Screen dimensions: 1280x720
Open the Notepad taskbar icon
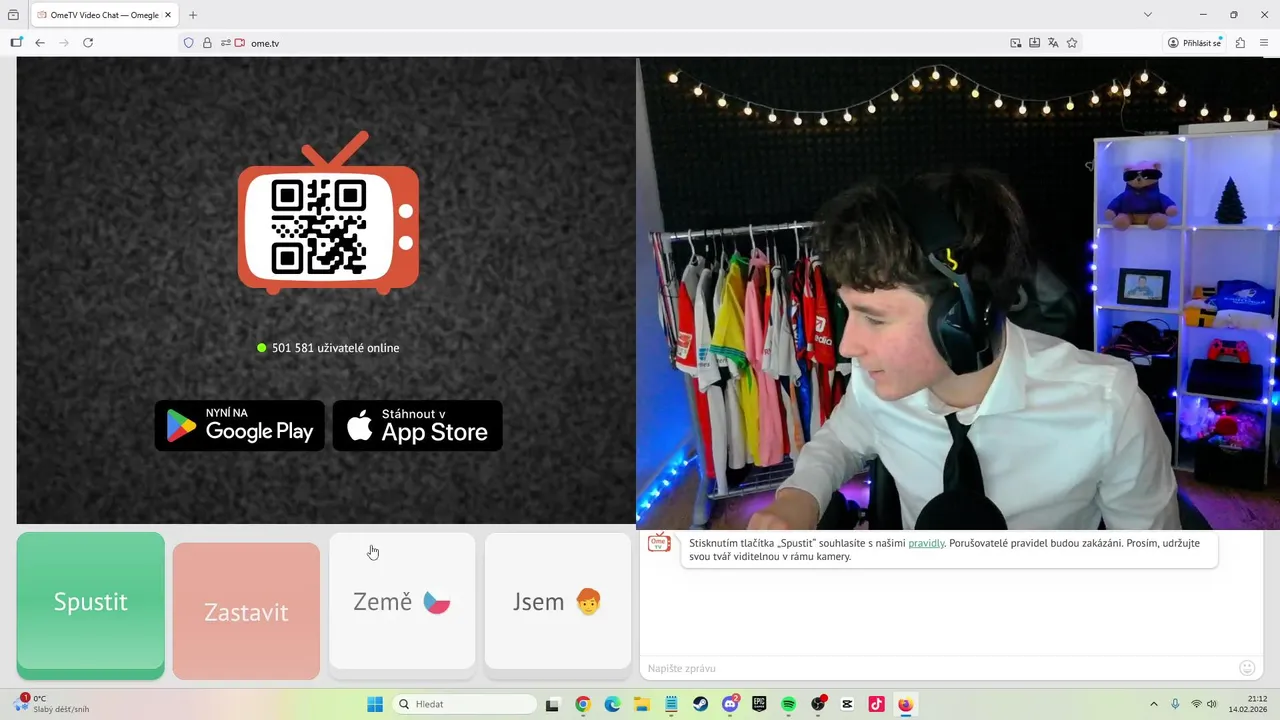tap(671, 704)
